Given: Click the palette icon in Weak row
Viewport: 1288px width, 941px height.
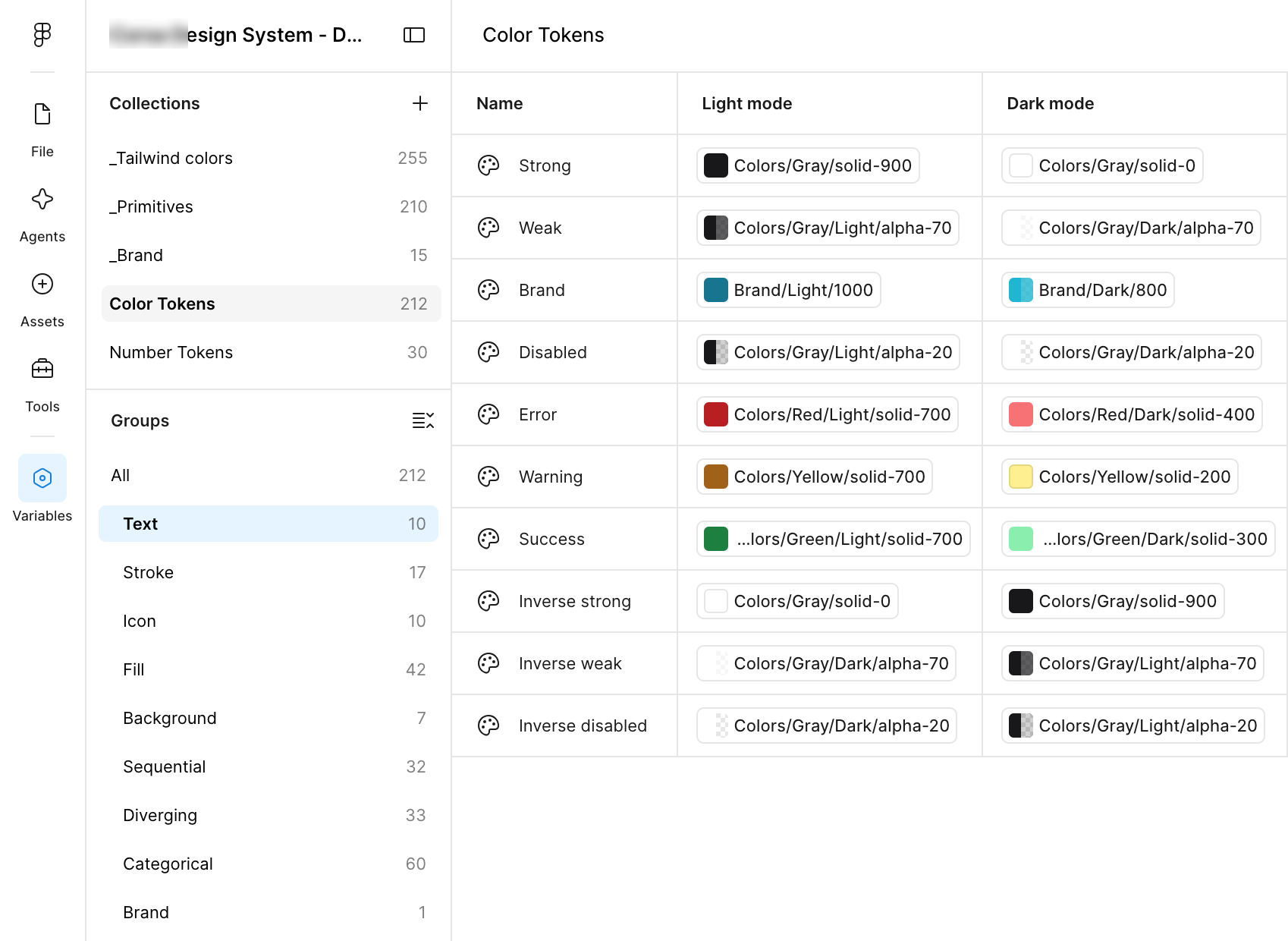Looking at the screenshot, I should pyautogui.click(x=488, y=228).
